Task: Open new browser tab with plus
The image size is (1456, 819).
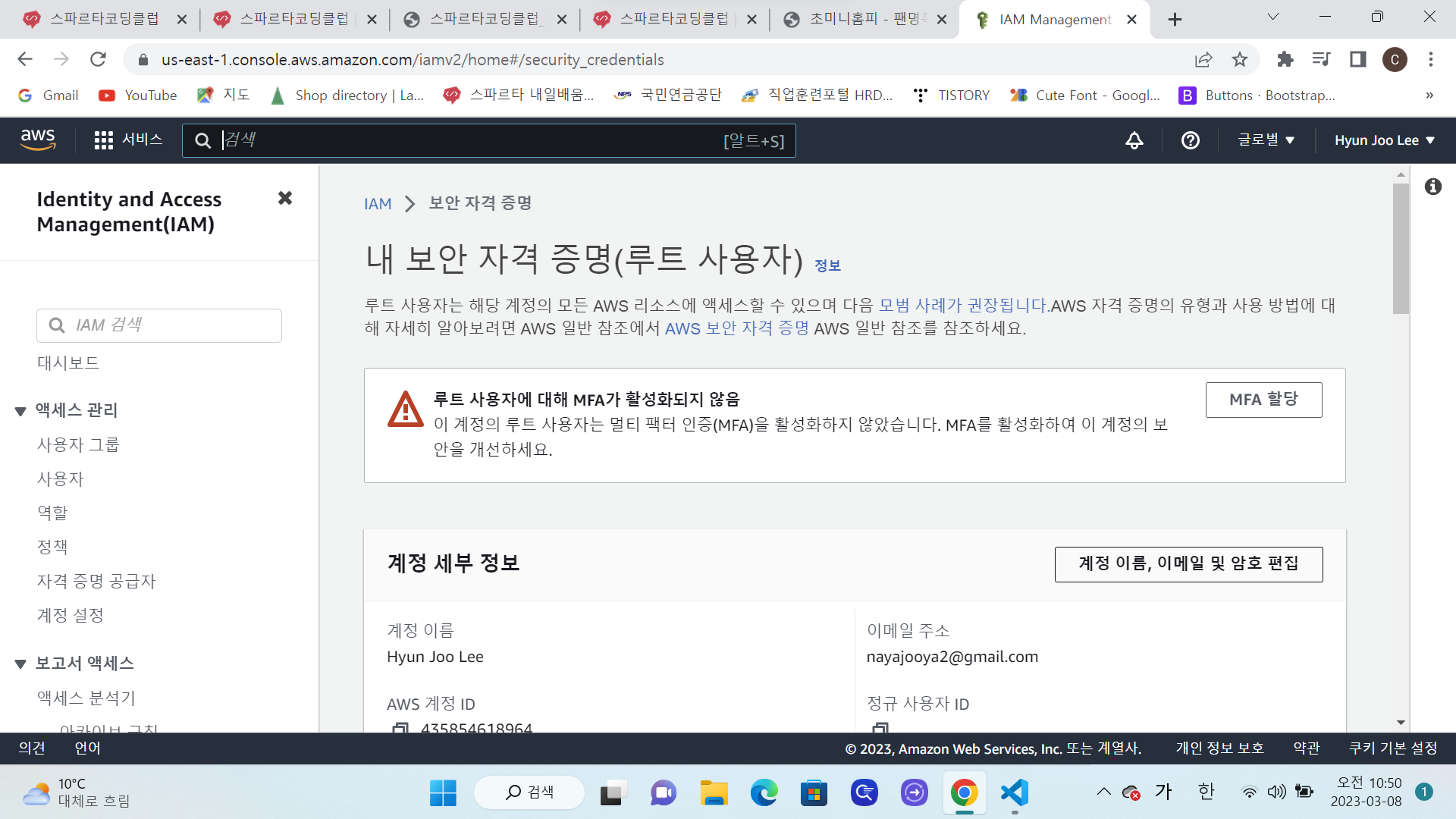Action: click(x=1175, y=20)
